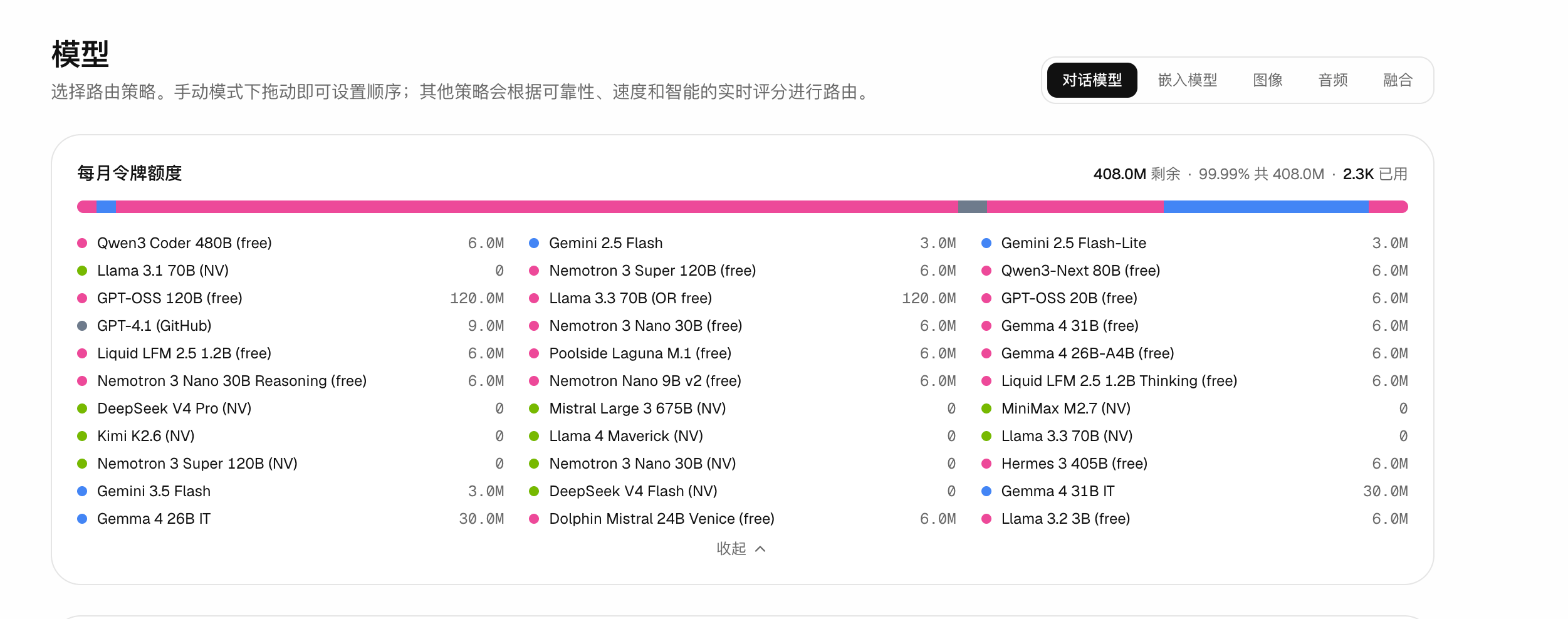The width and height of the screenshot is (1568, 619).
Task: Select the Llama 3.3 70B (OR free) label
Action: point(630,298)
